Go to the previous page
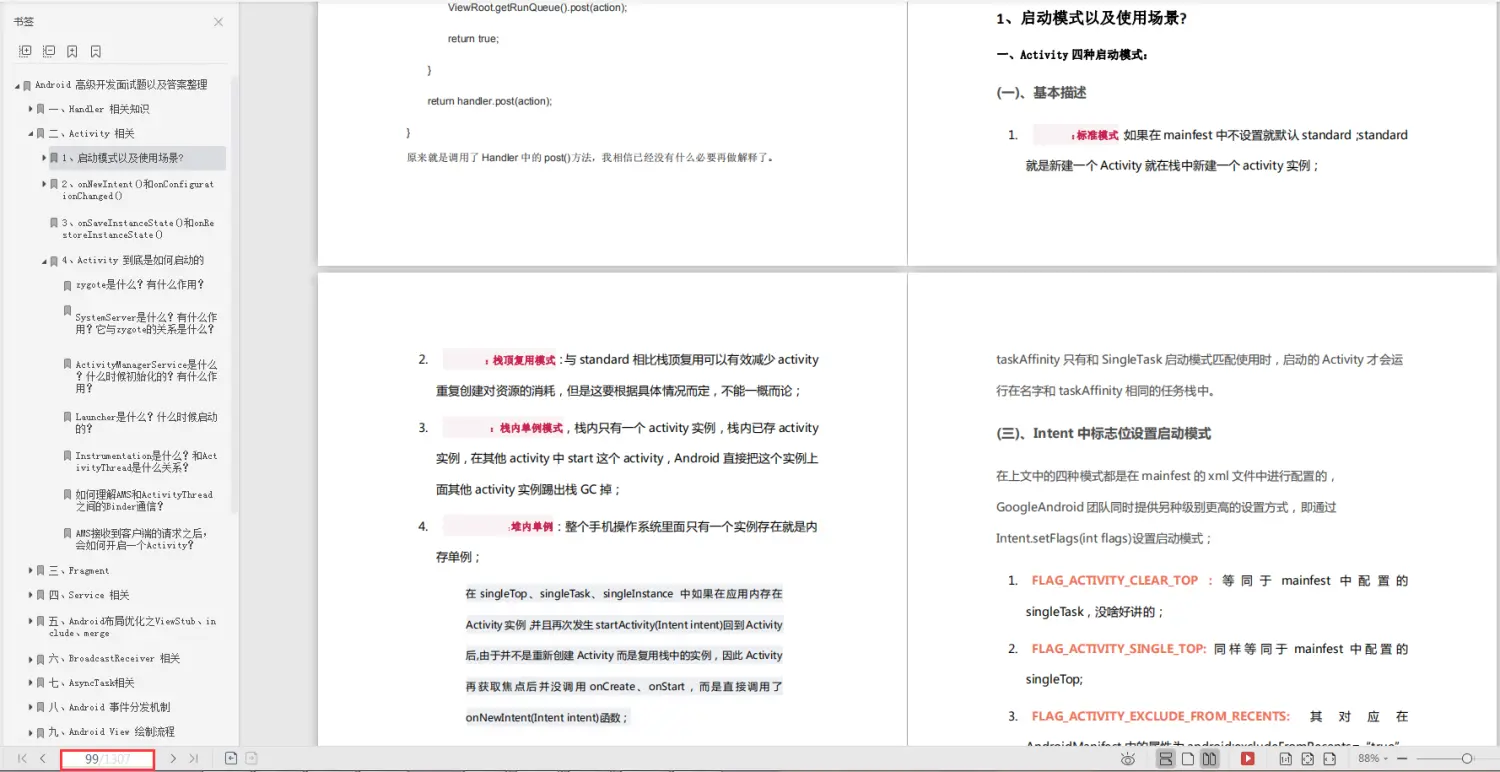 42,759
